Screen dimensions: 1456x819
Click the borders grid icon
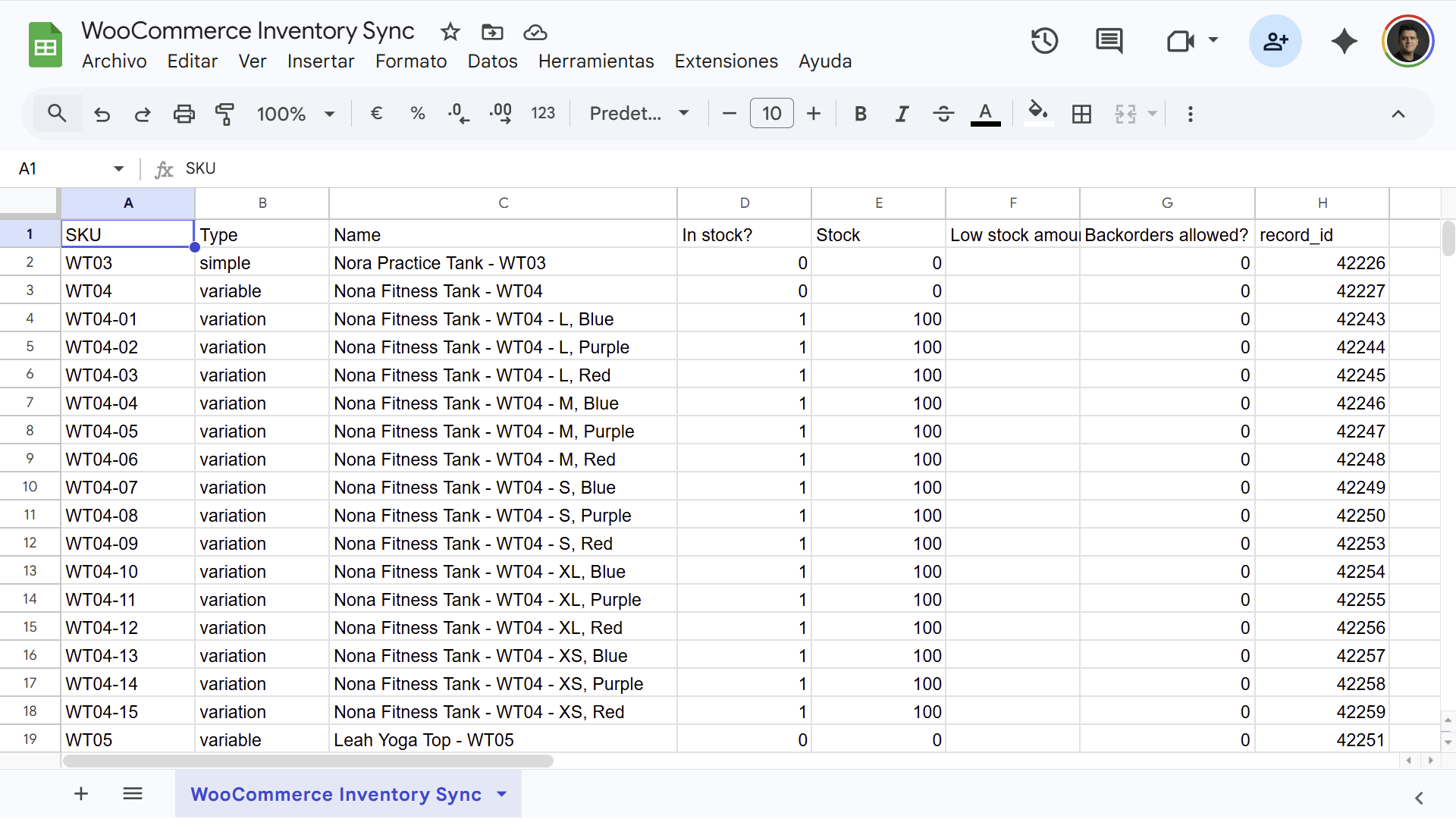point(1081,114)
